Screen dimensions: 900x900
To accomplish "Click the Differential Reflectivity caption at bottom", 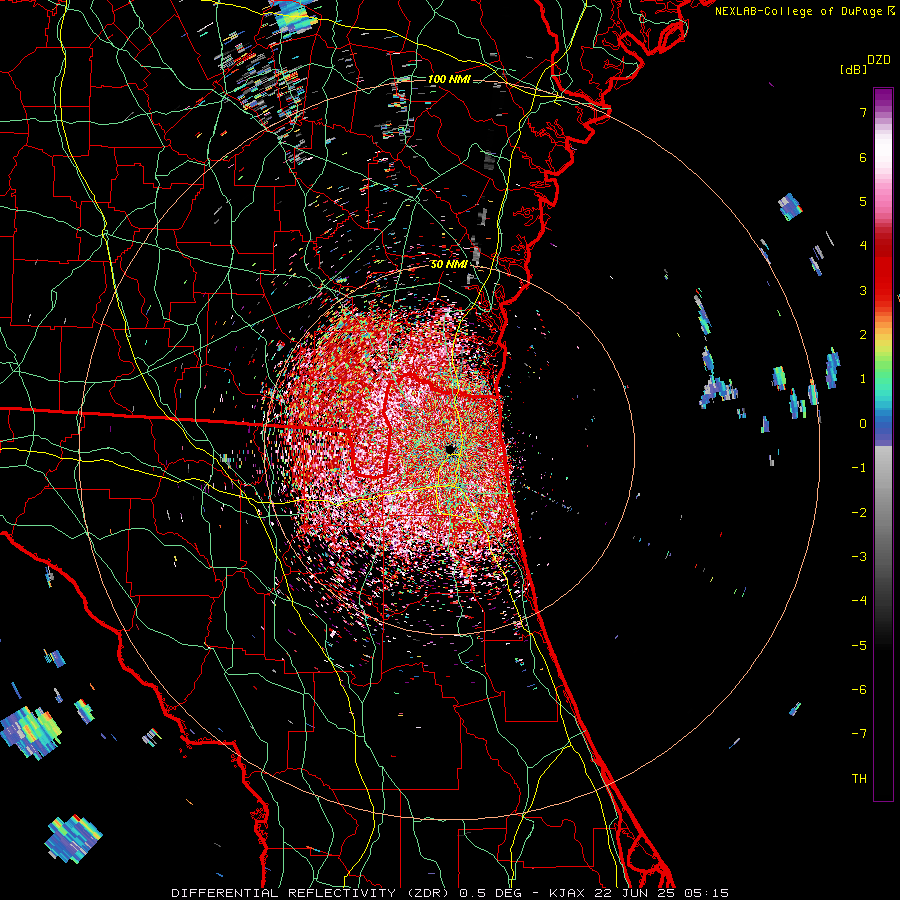I will coord(450,893).
